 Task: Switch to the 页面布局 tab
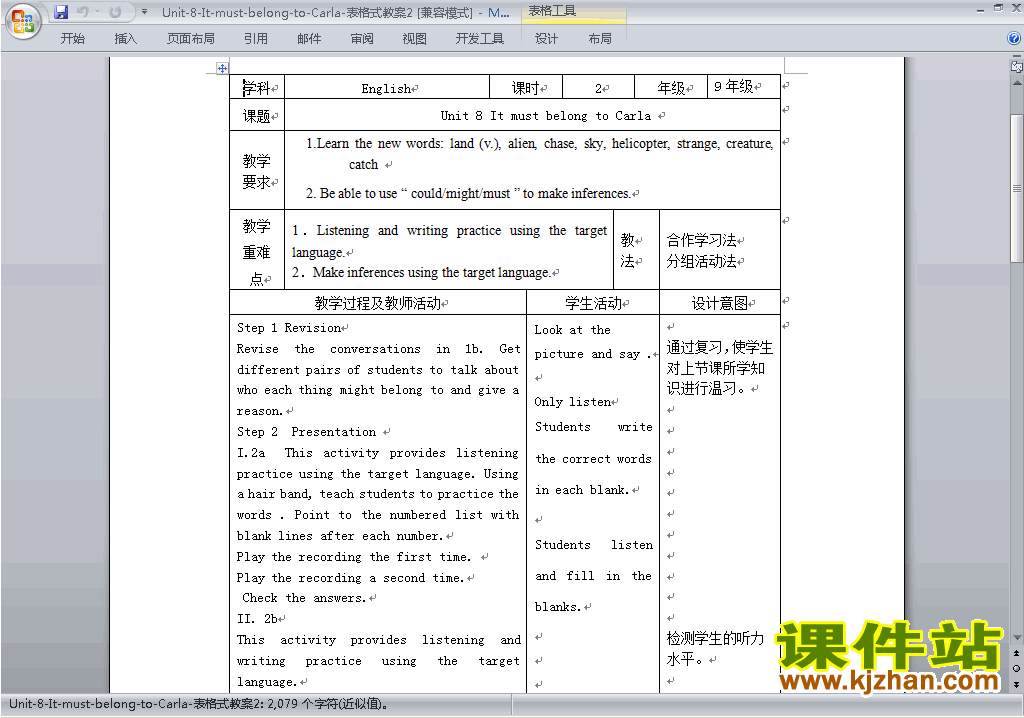coord(191,39)
